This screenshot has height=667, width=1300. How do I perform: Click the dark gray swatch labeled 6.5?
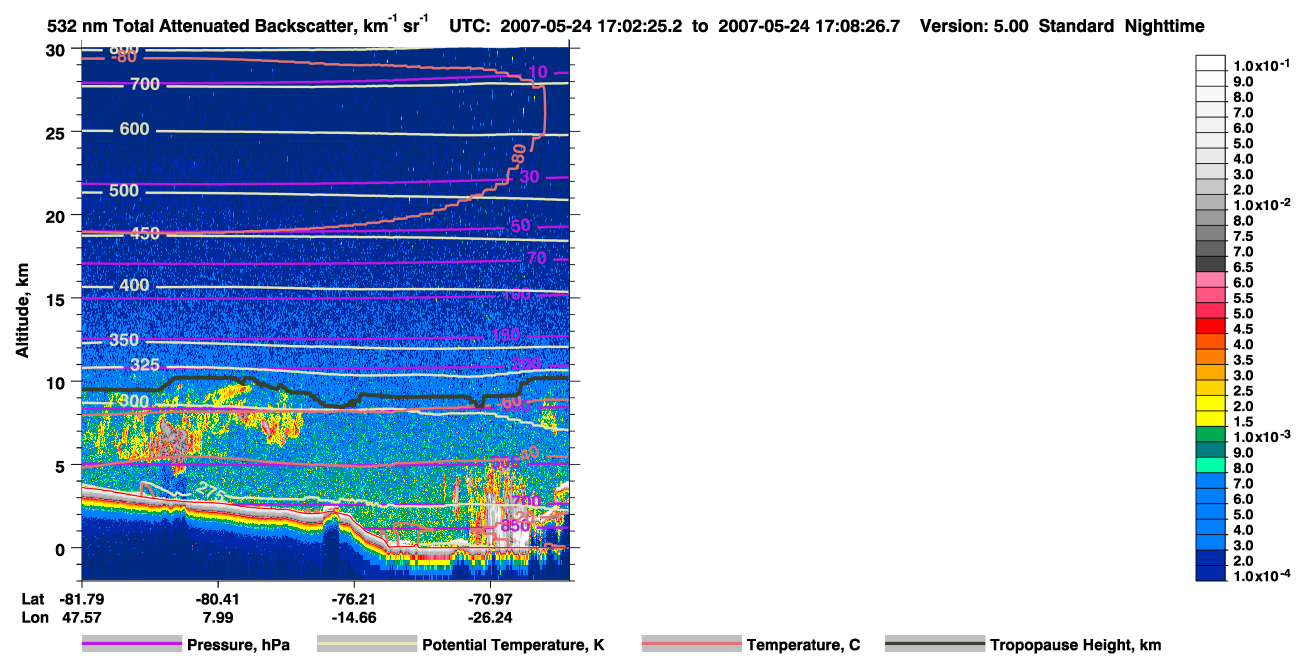(1210, 264)
